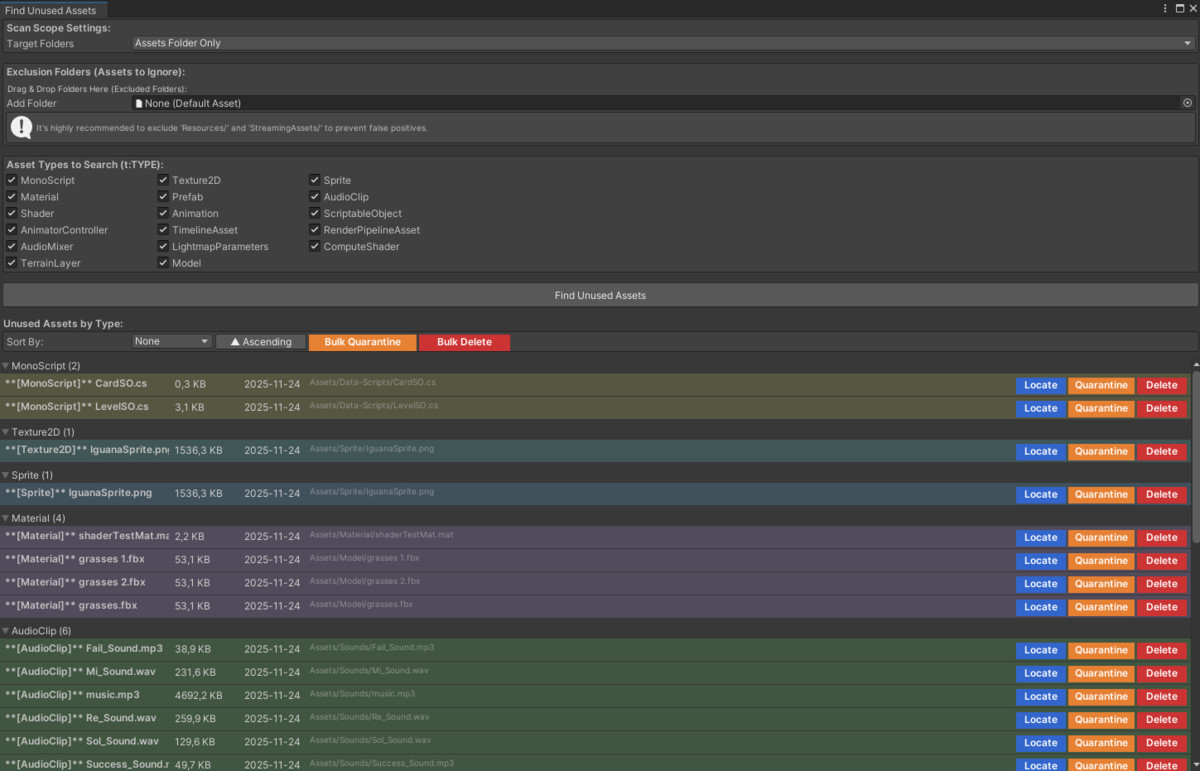Click the orange Bulk Quarantine button
This screenshot has height=771, width=1200.
[362, 342]
